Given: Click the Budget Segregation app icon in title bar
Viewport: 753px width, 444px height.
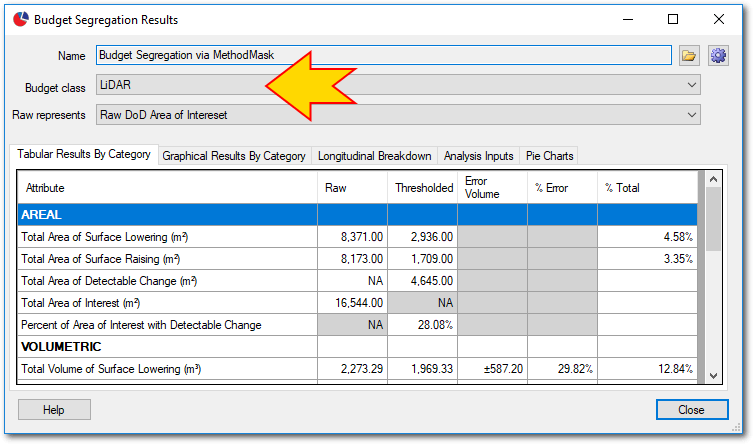Looking at the screenshot, I should (21, 20).
